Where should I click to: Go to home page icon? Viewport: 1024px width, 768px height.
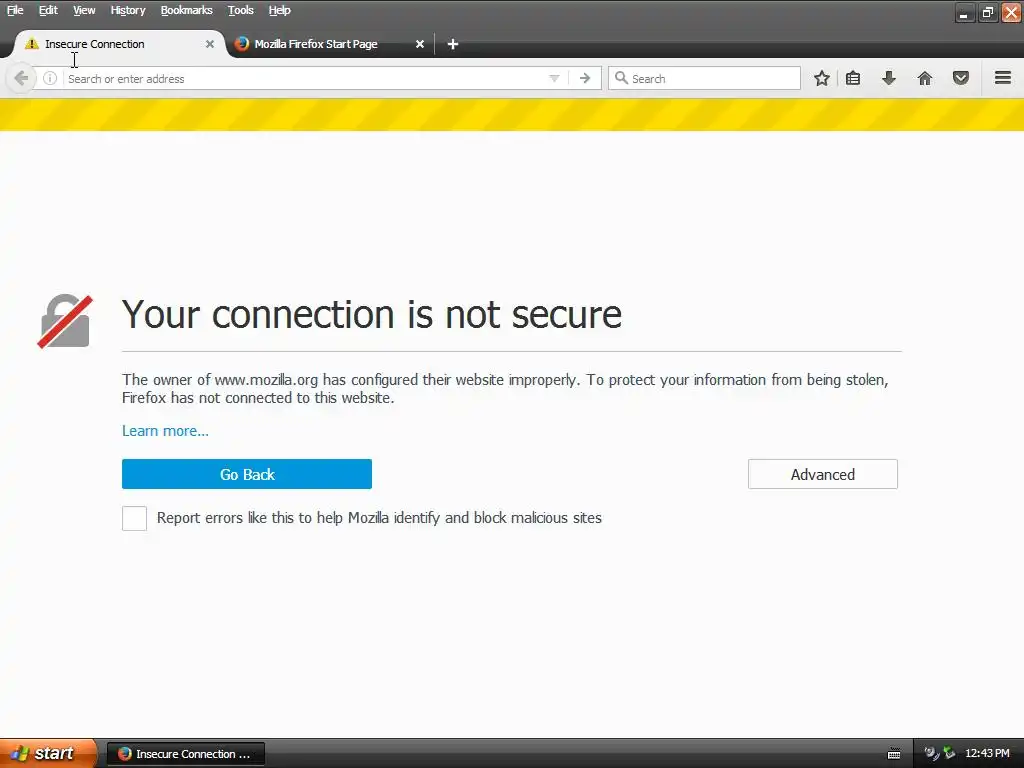coord(925,78)
